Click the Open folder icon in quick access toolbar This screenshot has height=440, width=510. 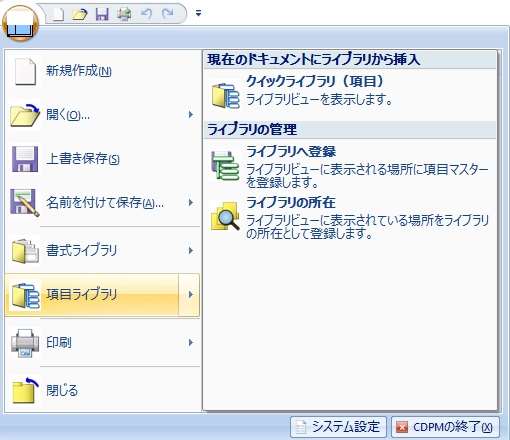[80, 14]
